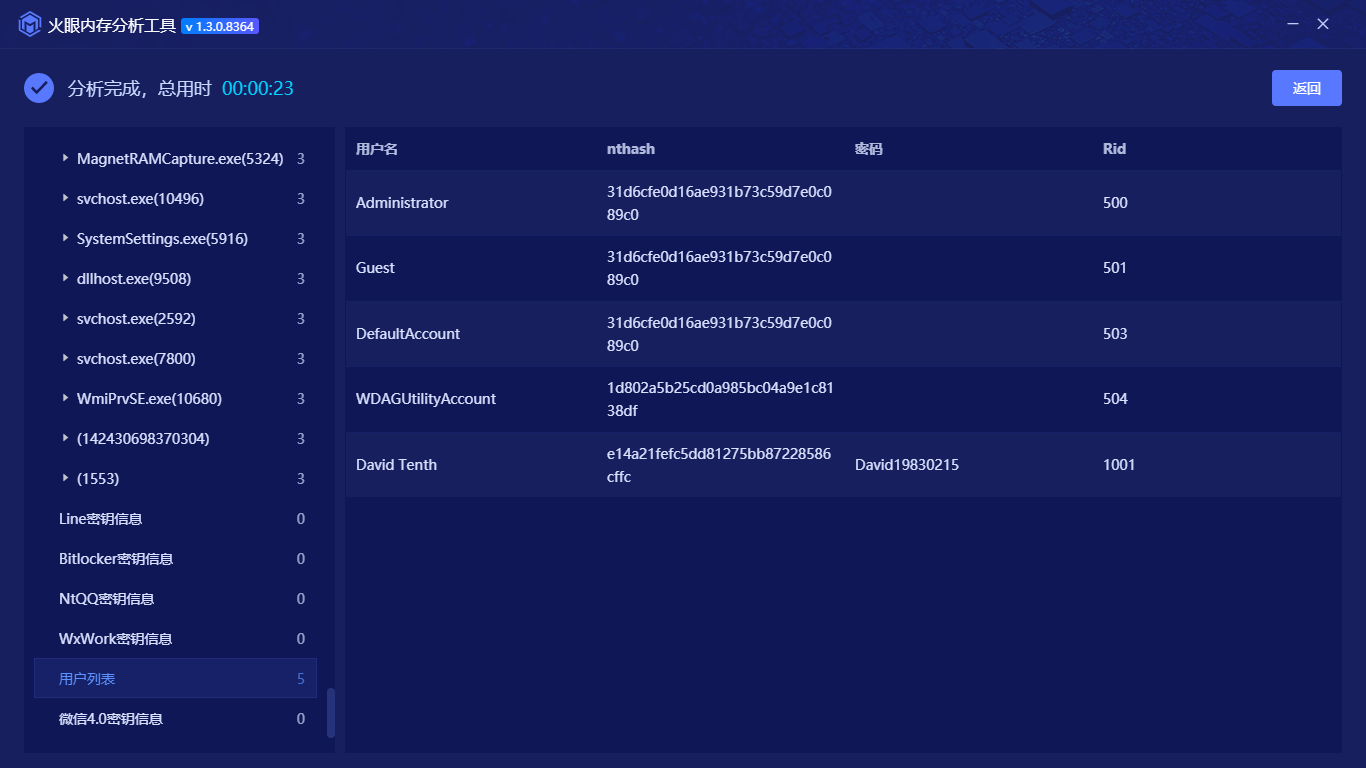Click the 返回 button
The image size is (1366, 768).
click(x=1306, y=88)
